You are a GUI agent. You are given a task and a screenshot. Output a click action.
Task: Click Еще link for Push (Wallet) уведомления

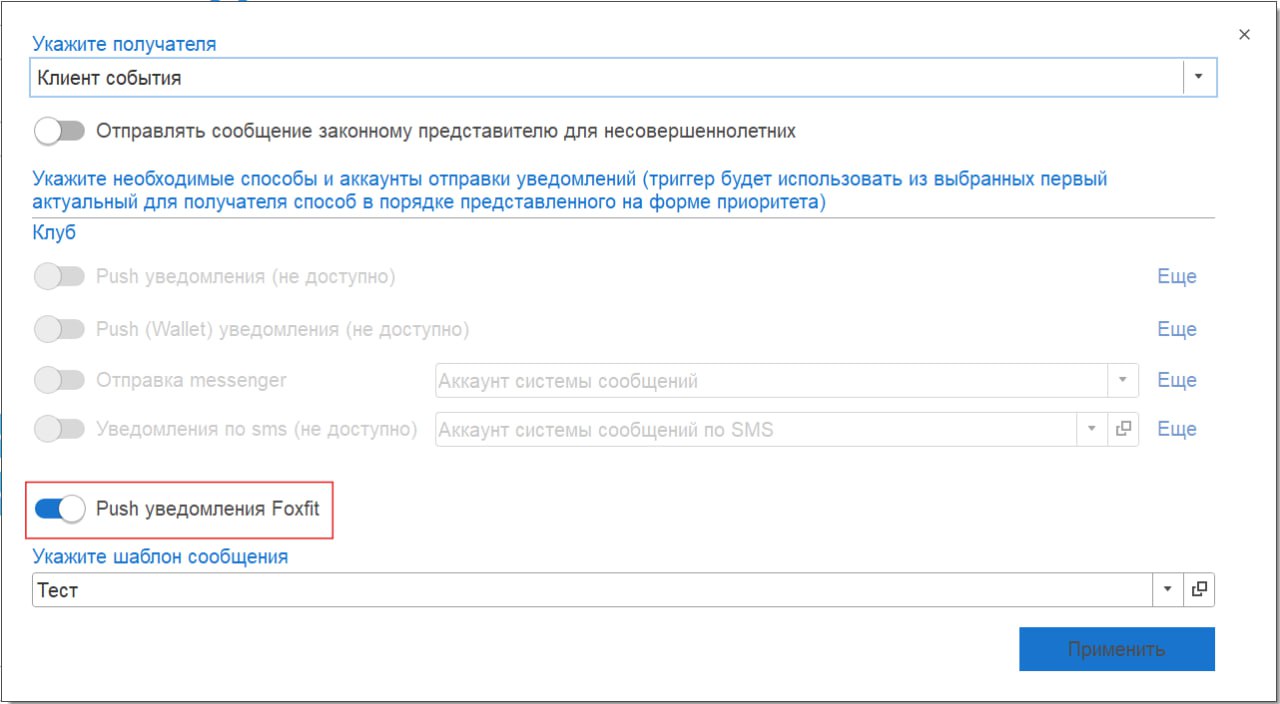point(1177,329)
